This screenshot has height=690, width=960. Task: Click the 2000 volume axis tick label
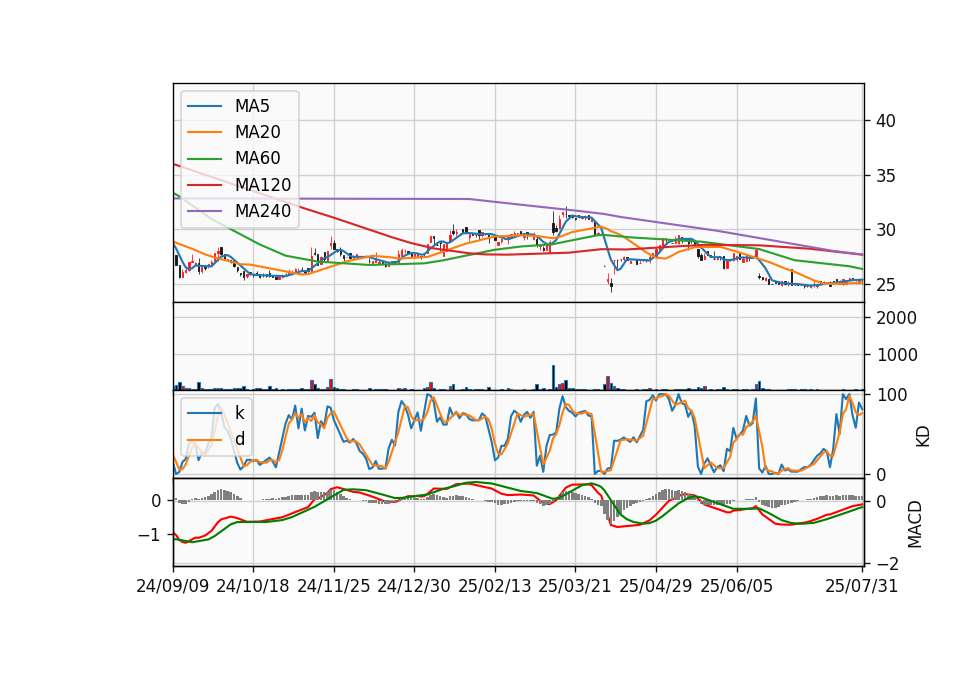click(897, 318)
